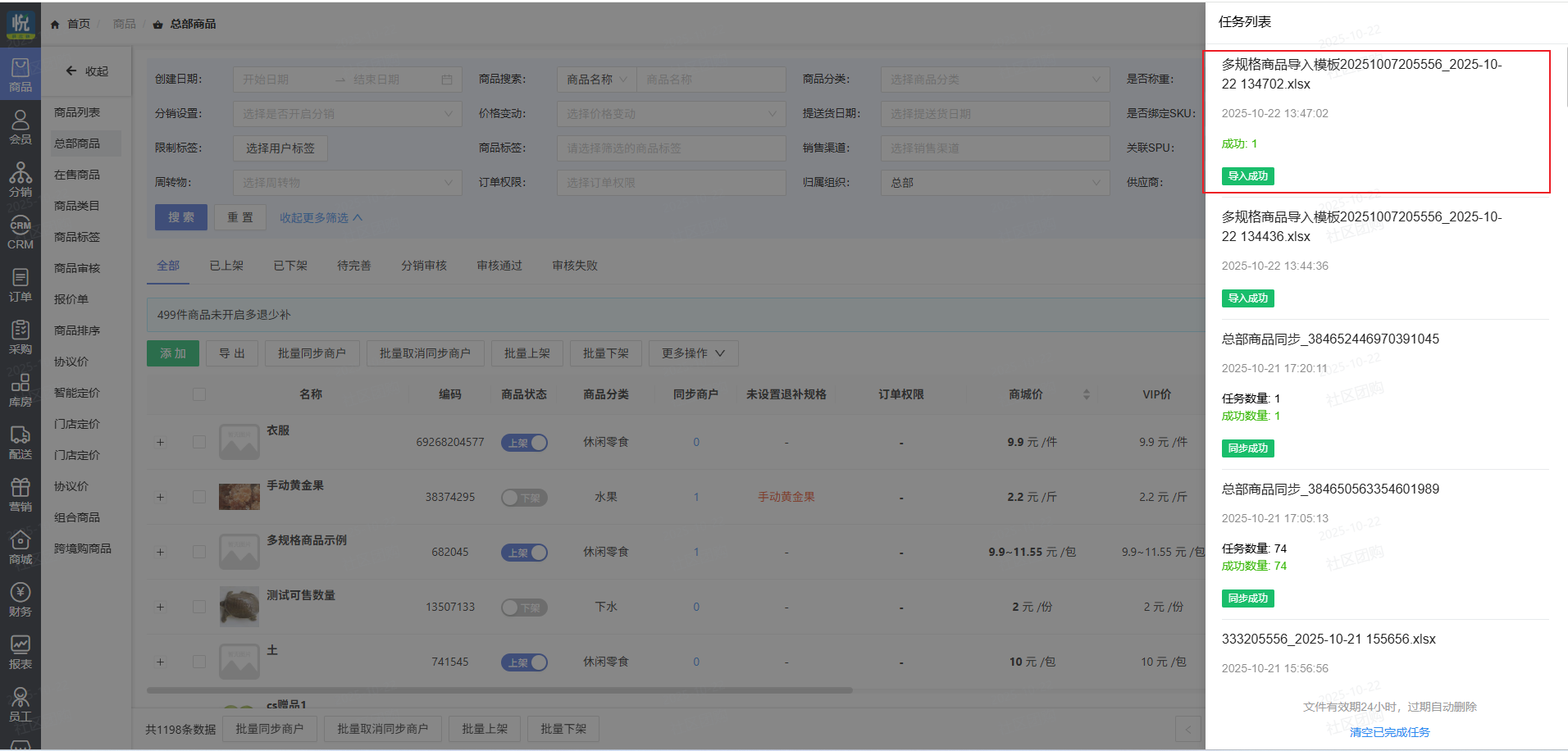Toggle the 下架 switch for 手动黄金果
This screenshot has height=751, width=1568.
coord(524,498)
